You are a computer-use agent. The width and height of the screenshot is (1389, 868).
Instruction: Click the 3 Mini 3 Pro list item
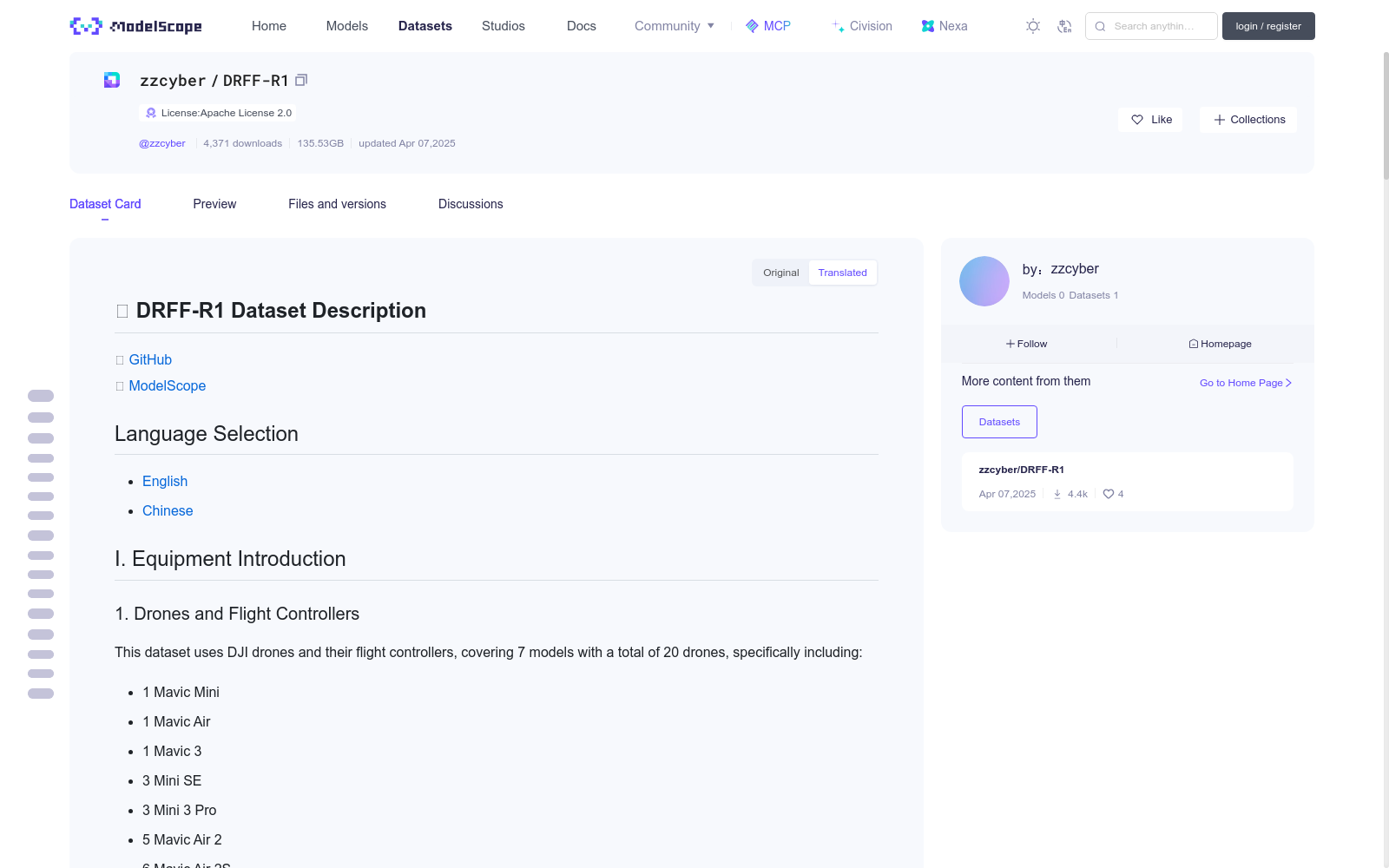tap(180, 810)
